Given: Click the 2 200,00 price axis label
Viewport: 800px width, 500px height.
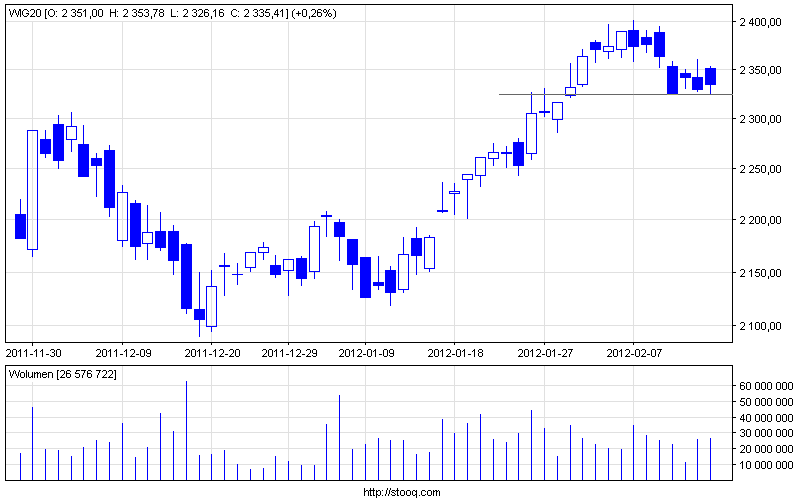Looking at the screenshot, I should (x=760, y=220).
